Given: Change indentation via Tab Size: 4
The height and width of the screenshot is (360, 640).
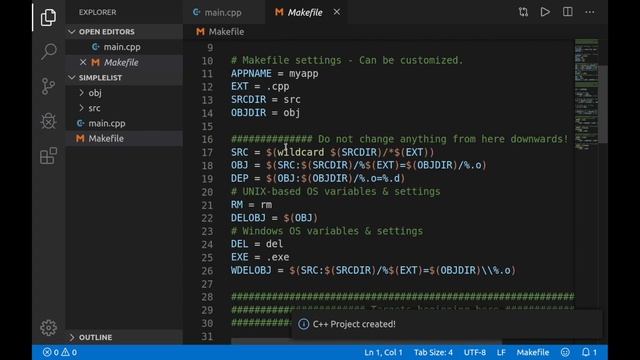Looking at the screenshot, I should tap(433, 352).
